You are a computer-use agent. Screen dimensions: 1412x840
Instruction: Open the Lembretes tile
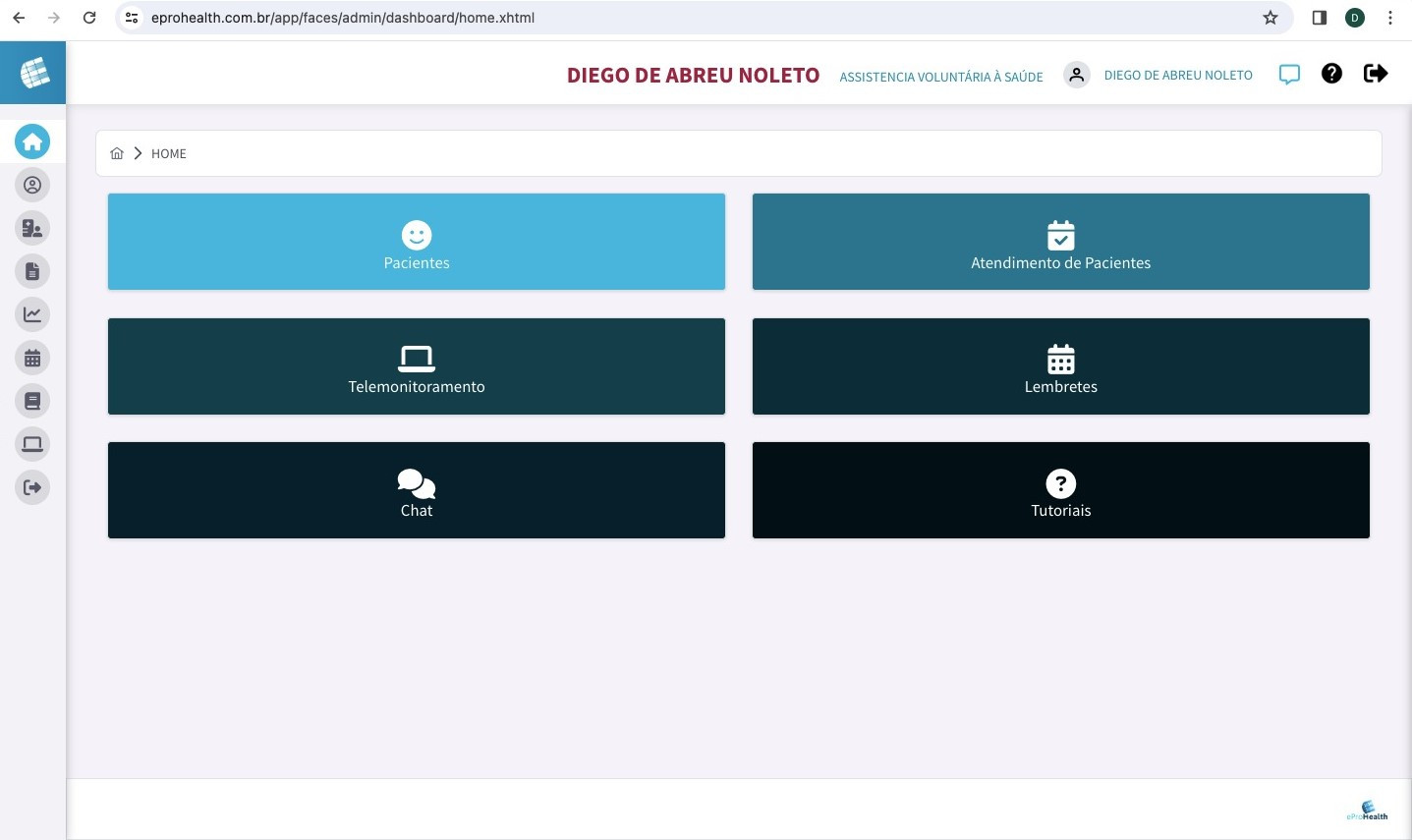(x=1061, y=366)
